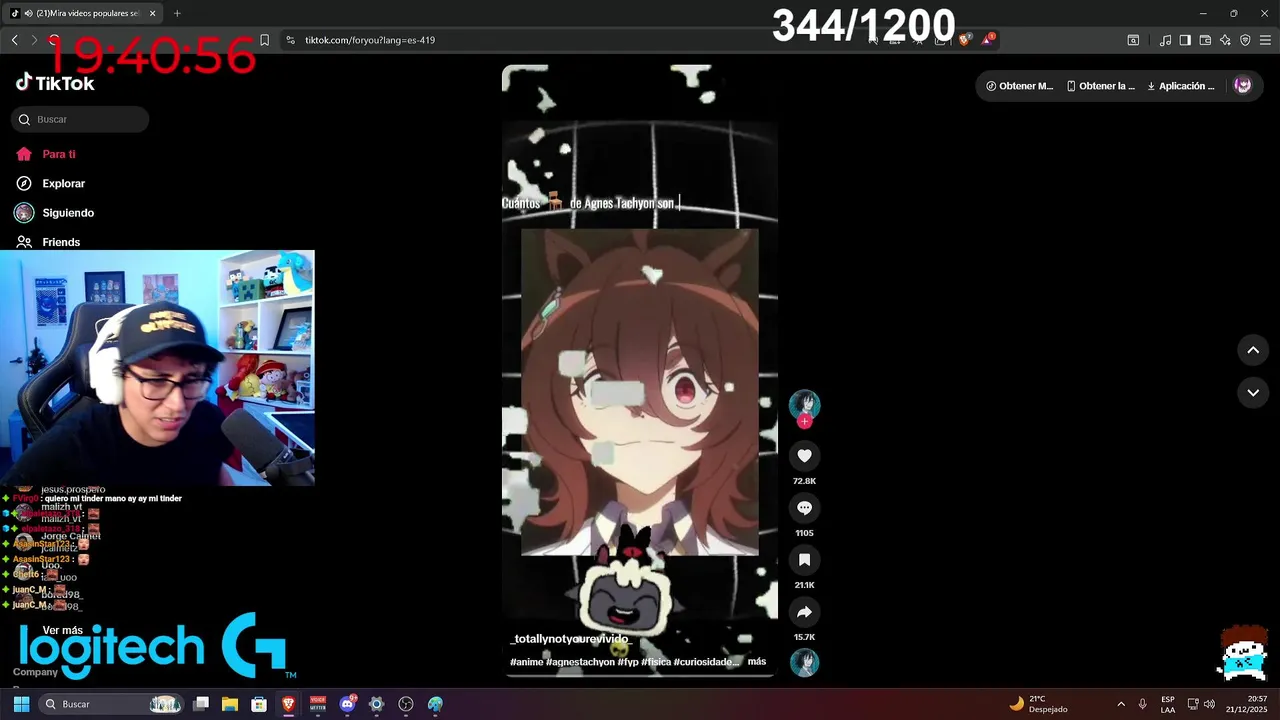
Task: Open the #fisica hashtag
Action: (656, 662)
